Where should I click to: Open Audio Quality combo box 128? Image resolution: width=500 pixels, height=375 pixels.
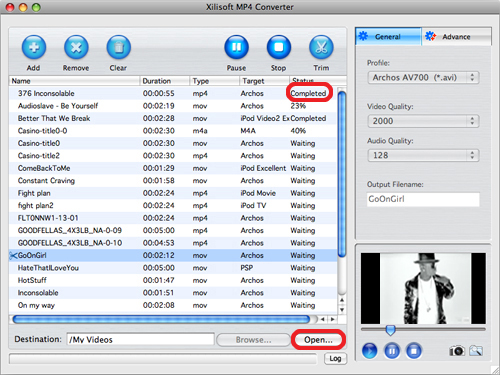click(x=423, y=155)
